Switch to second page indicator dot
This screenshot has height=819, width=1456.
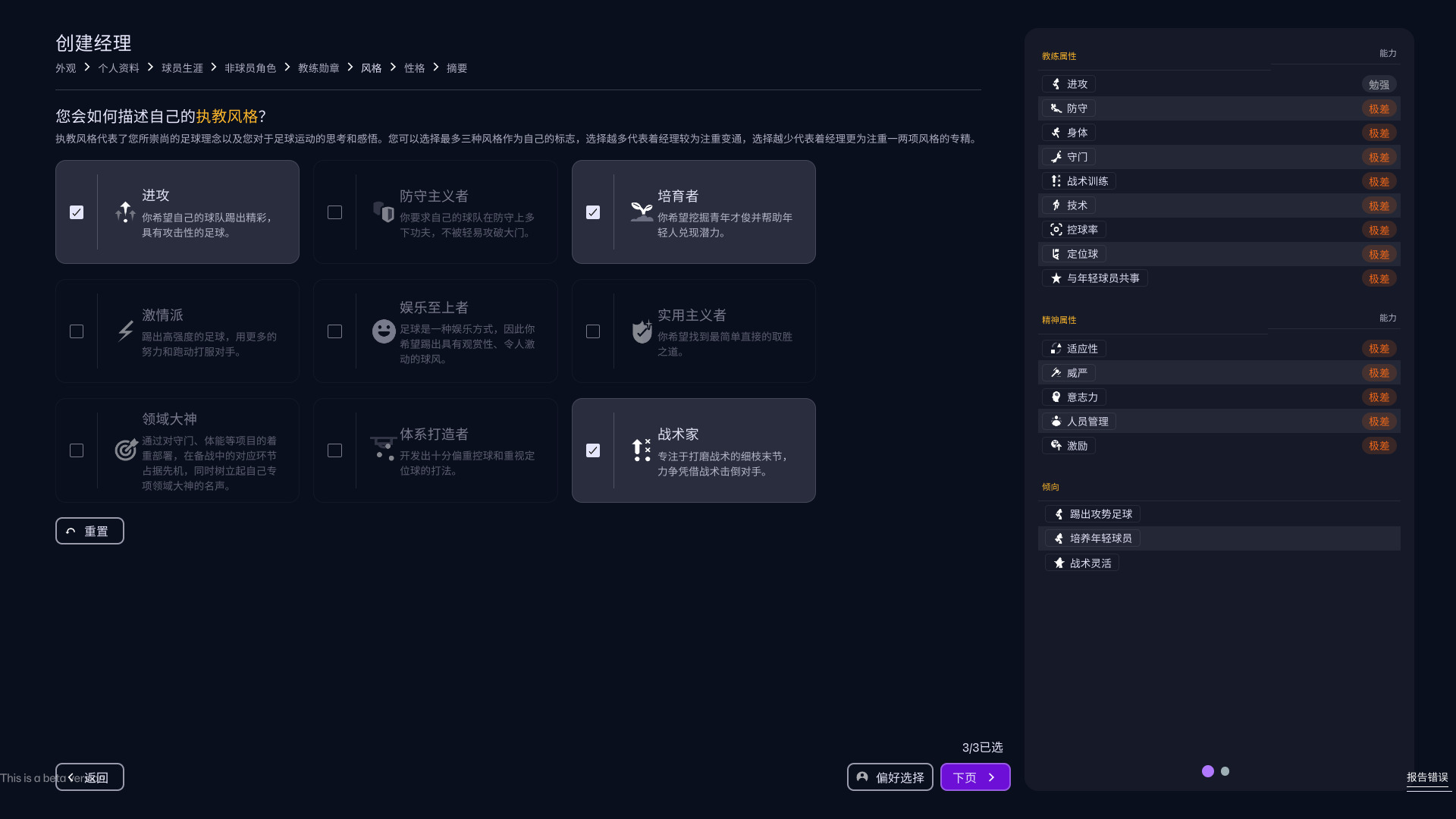tap(1225, 771)
